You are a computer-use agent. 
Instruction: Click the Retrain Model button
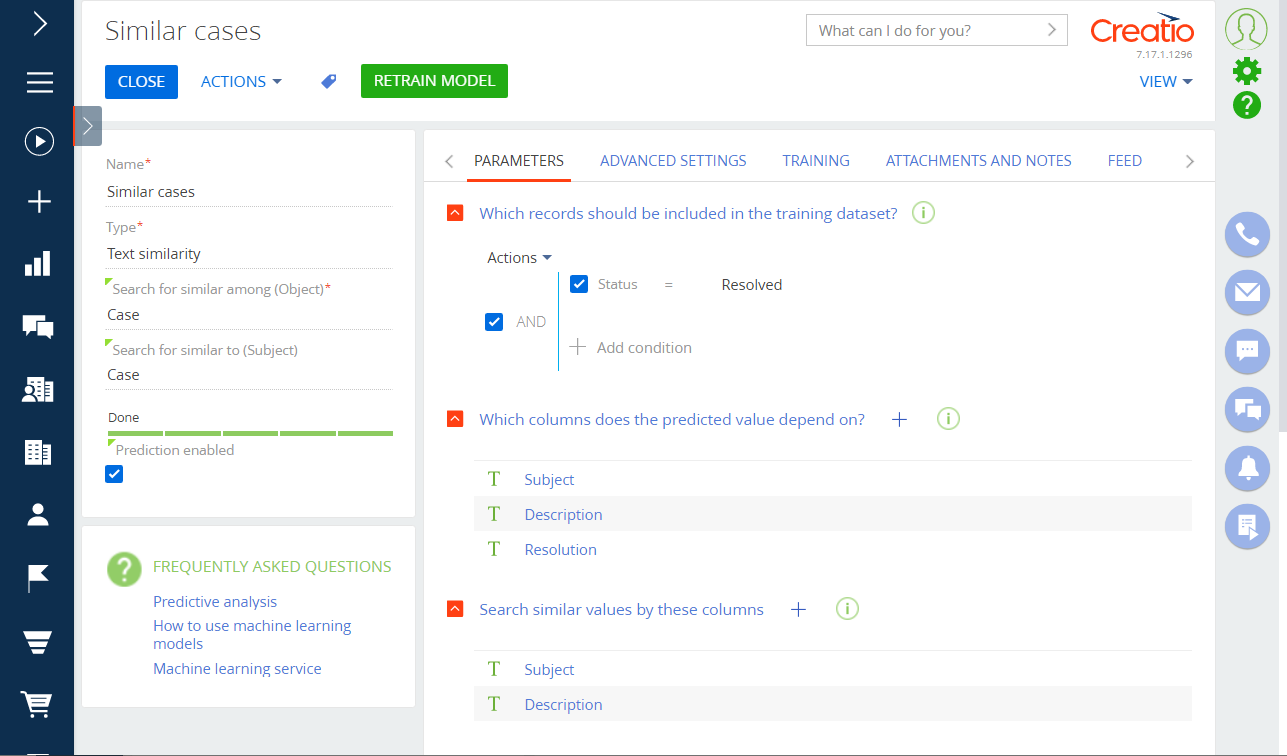point(434,81)
